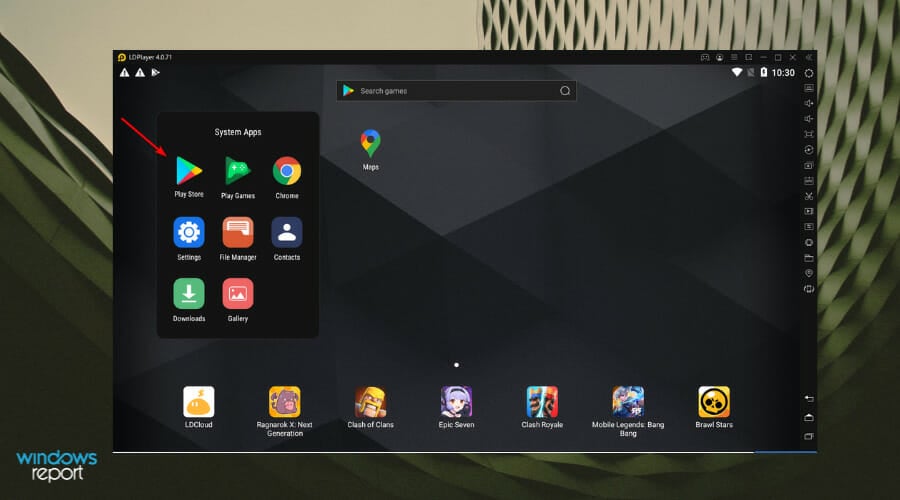Open recent apps button in sidebar
This screenshot has height=500, width=900.
[x=809, y=436]
